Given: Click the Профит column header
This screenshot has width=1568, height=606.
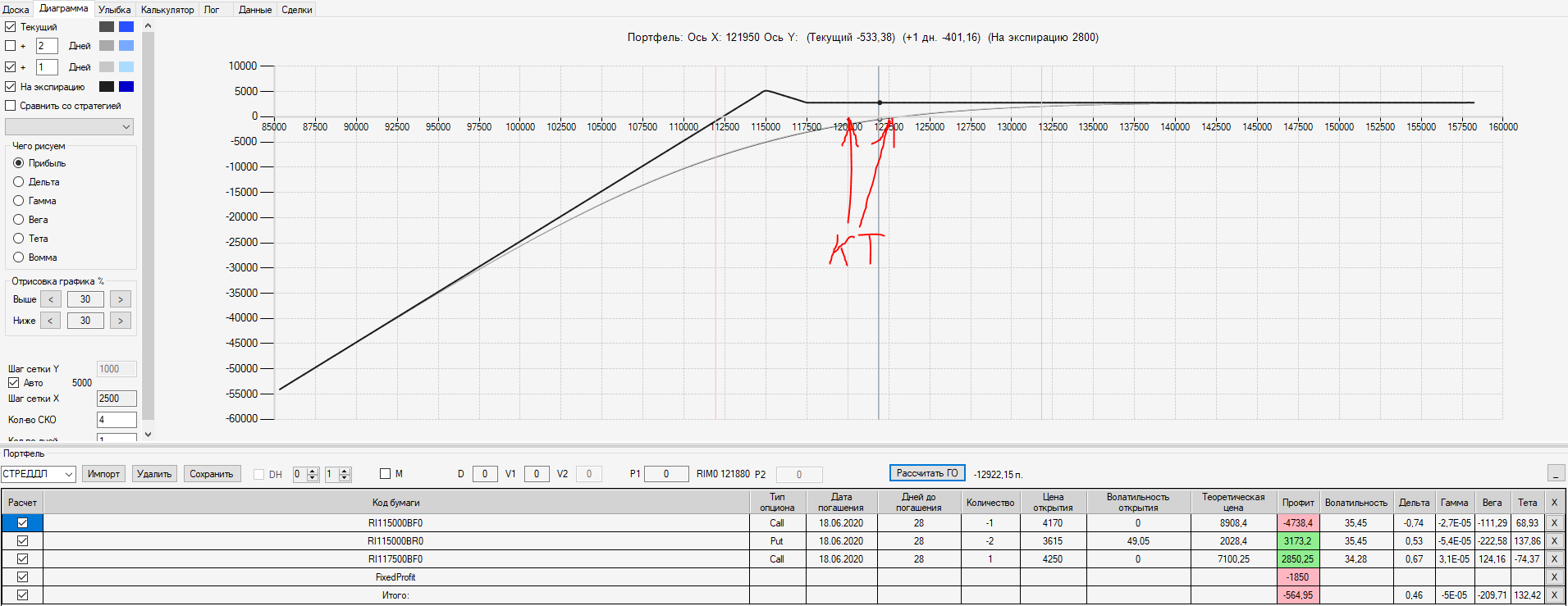Looking at the screenshot, I should pyautogui.click(x=1298, y=503).
